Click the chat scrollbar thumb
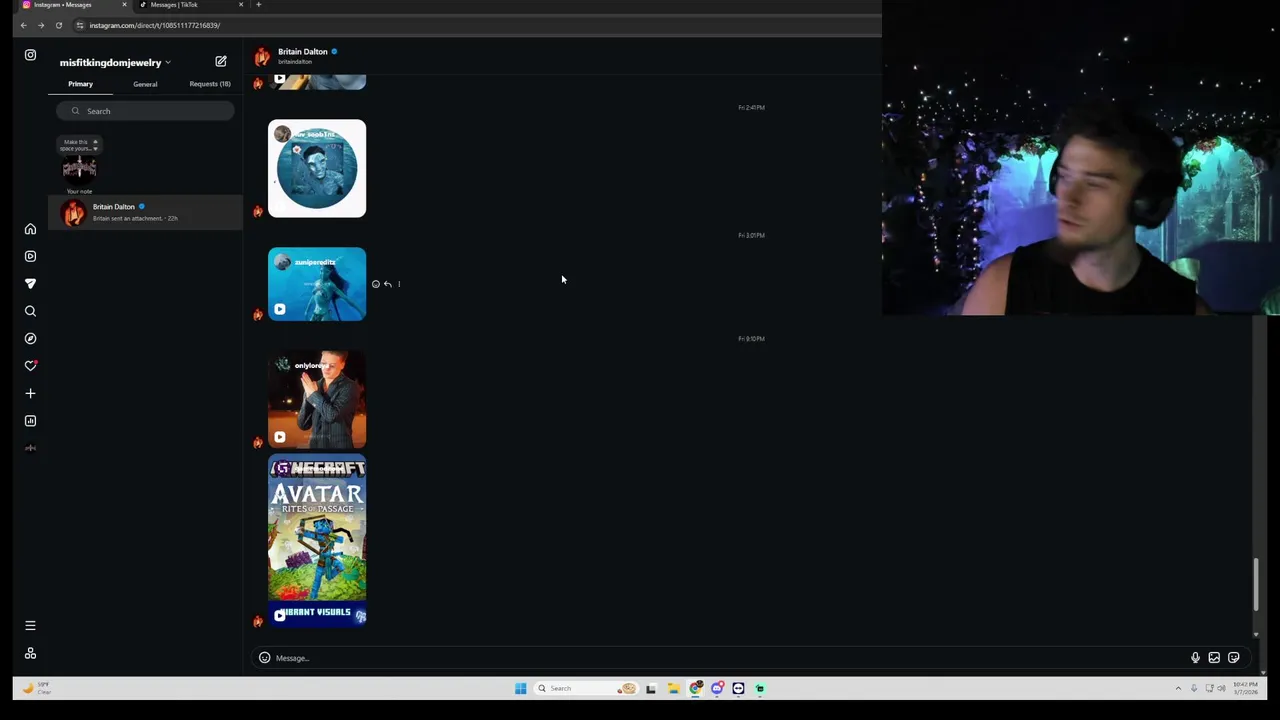Image resolution: width=1280 pixels, height=720 pixels. 1257,585
